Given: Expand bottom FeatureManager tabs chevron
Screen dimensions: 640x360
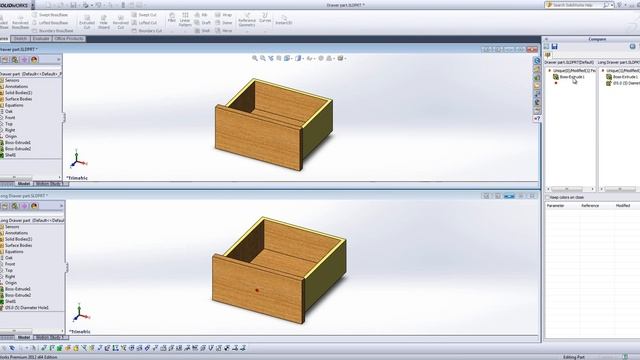Looking at the screenshot, I should coord(62,206).
